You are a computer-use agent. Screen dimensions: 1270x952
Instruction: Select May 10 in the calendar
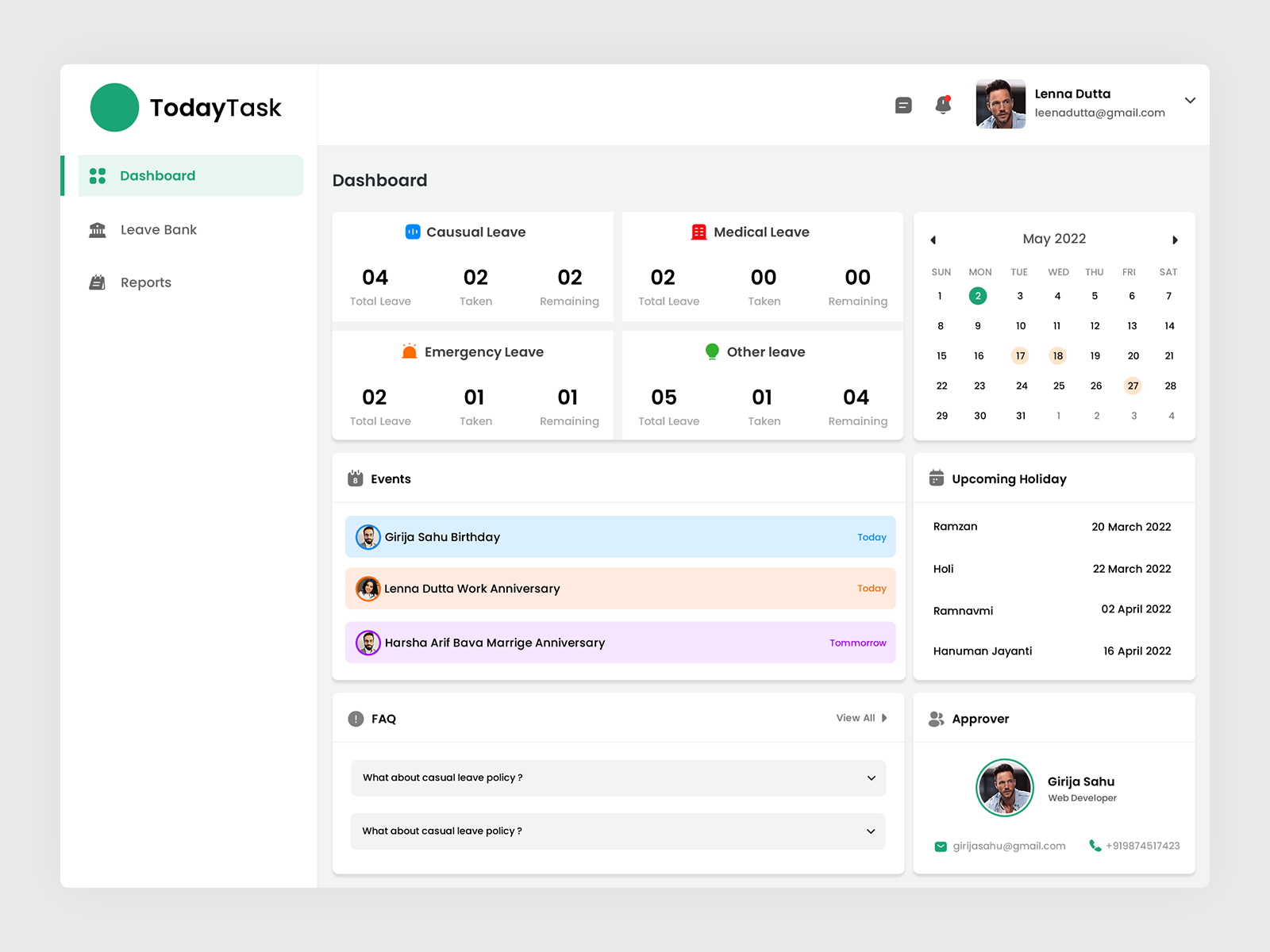coord(1021,326)
